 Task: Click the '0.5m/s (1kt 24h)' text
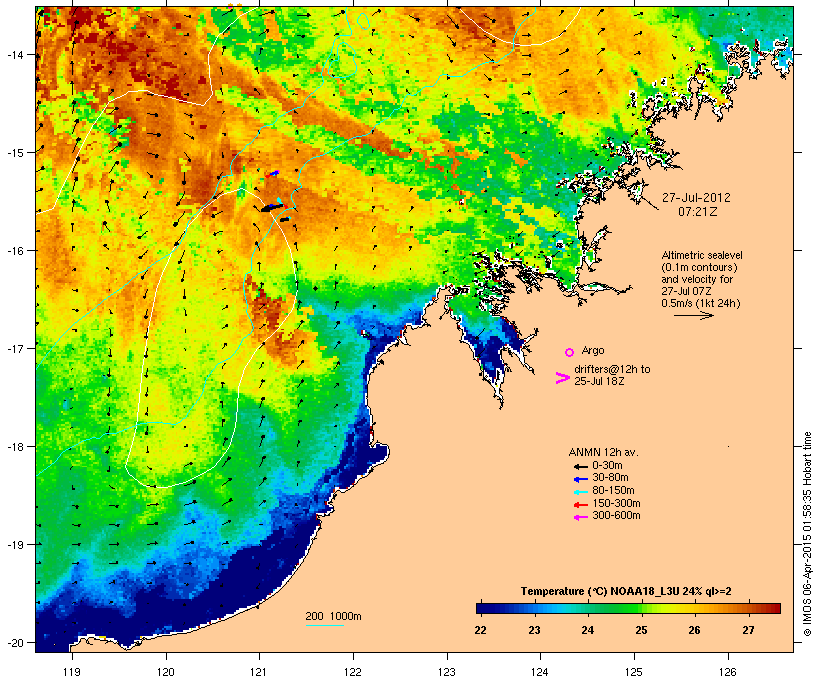[701, 303]
